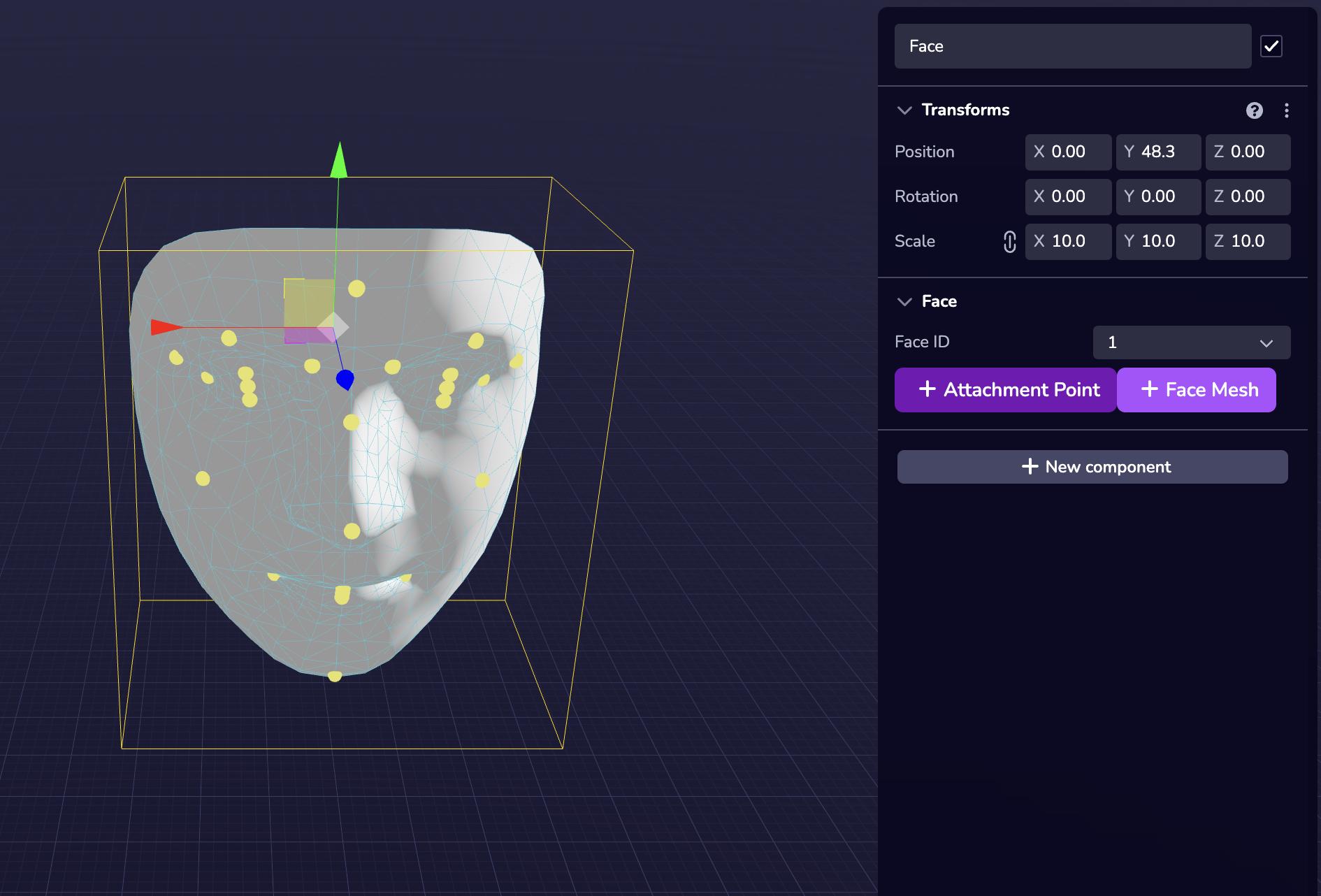Open the Transforms help icon
The height and width of the screenshot is (896, 1321).
(1254, 110)
